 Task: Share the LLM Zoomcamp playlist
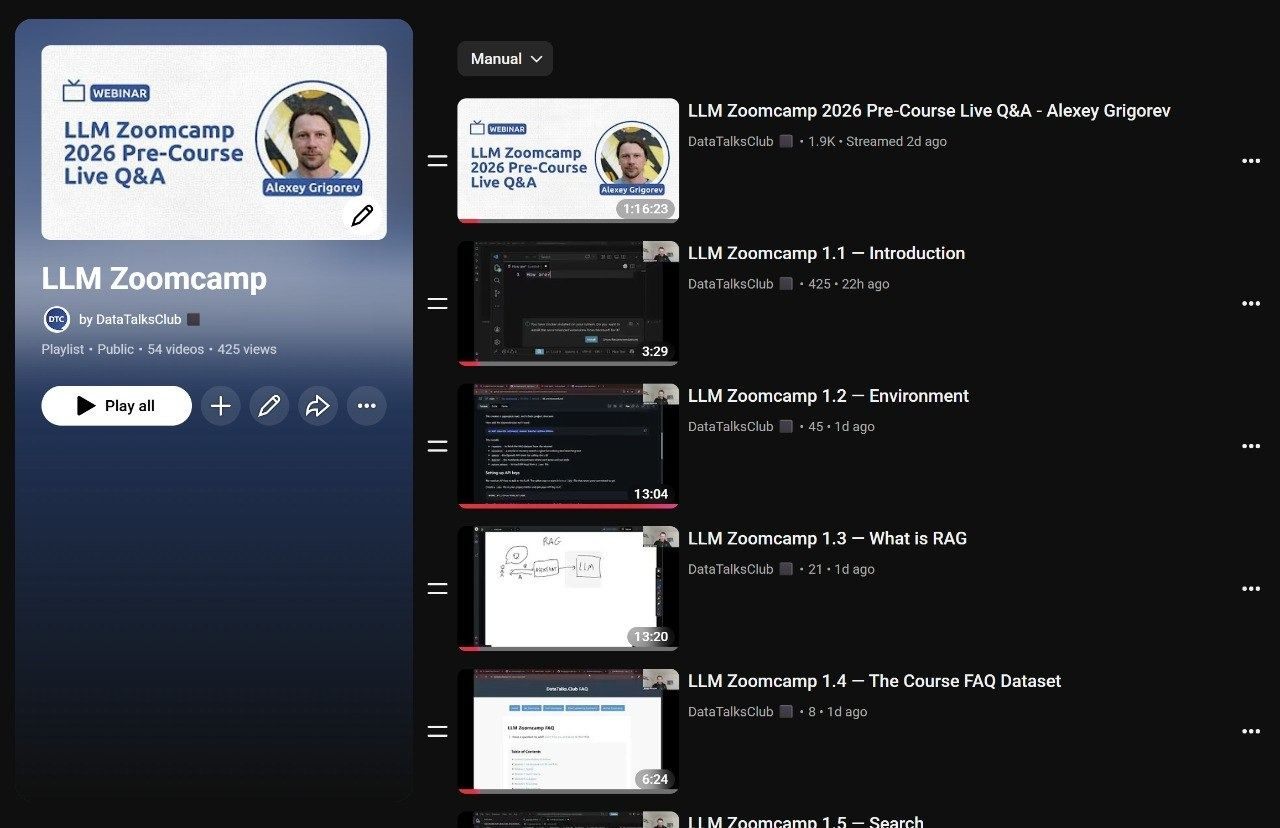click(x=318, y=406)
